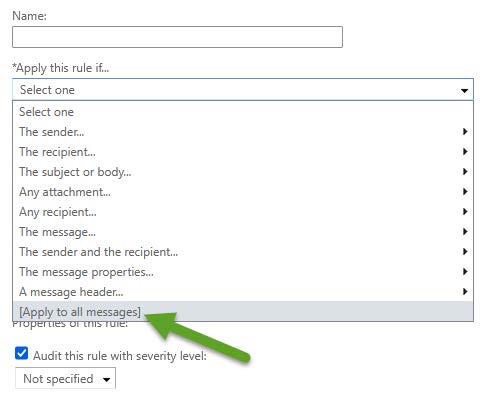
Task: Open the 'Not specified' severity dropdown
Action: tap(65, 378)
